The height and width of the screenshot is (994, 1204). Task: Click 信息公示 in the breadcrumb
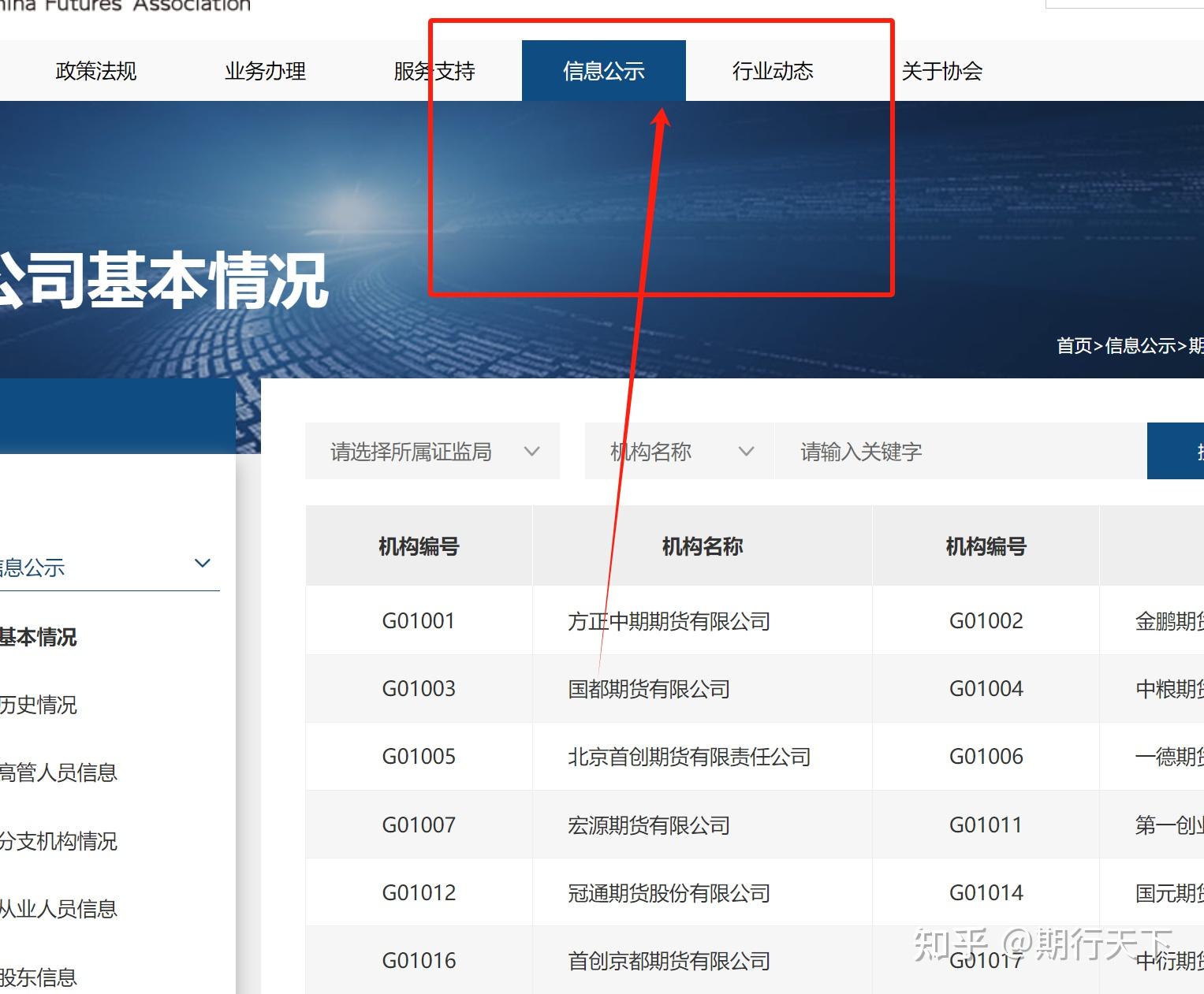pos(1140,345)
